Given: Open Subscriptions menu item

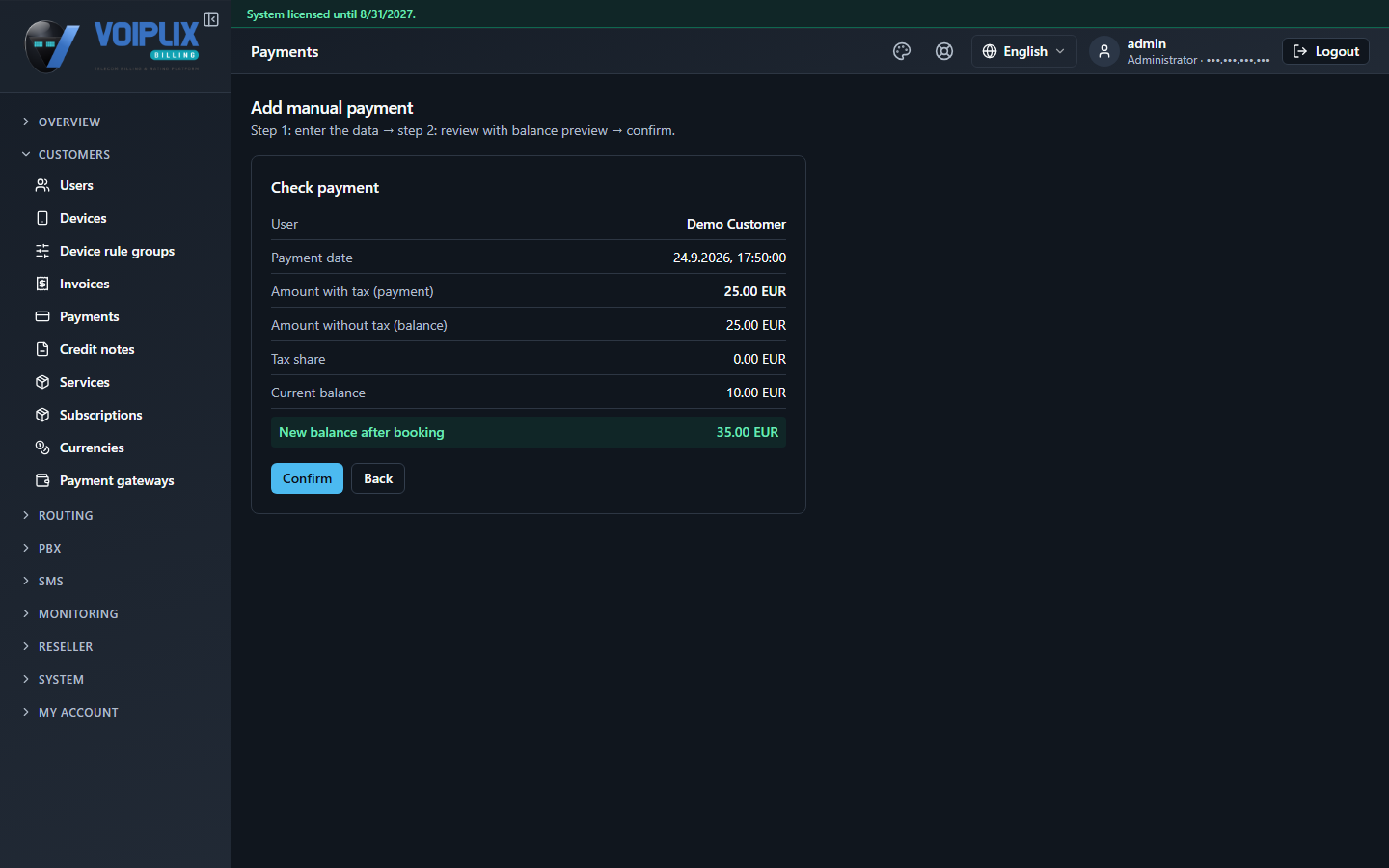Looking at the screenshot, I should click(x=100, y=415).
